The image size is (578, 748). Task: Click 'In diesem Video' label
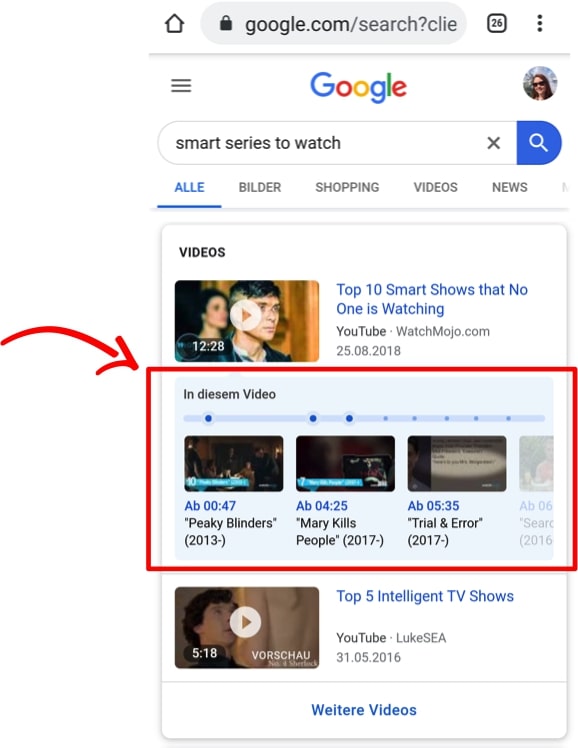coord(229,394)
